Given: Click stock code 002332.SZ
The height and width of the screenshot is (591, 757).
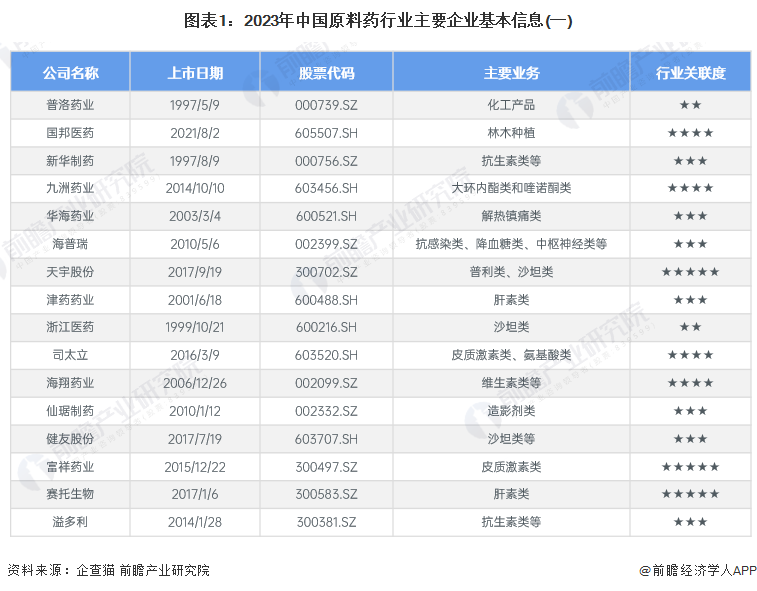Looking at the screenshot, I should (x=326, y=411).
